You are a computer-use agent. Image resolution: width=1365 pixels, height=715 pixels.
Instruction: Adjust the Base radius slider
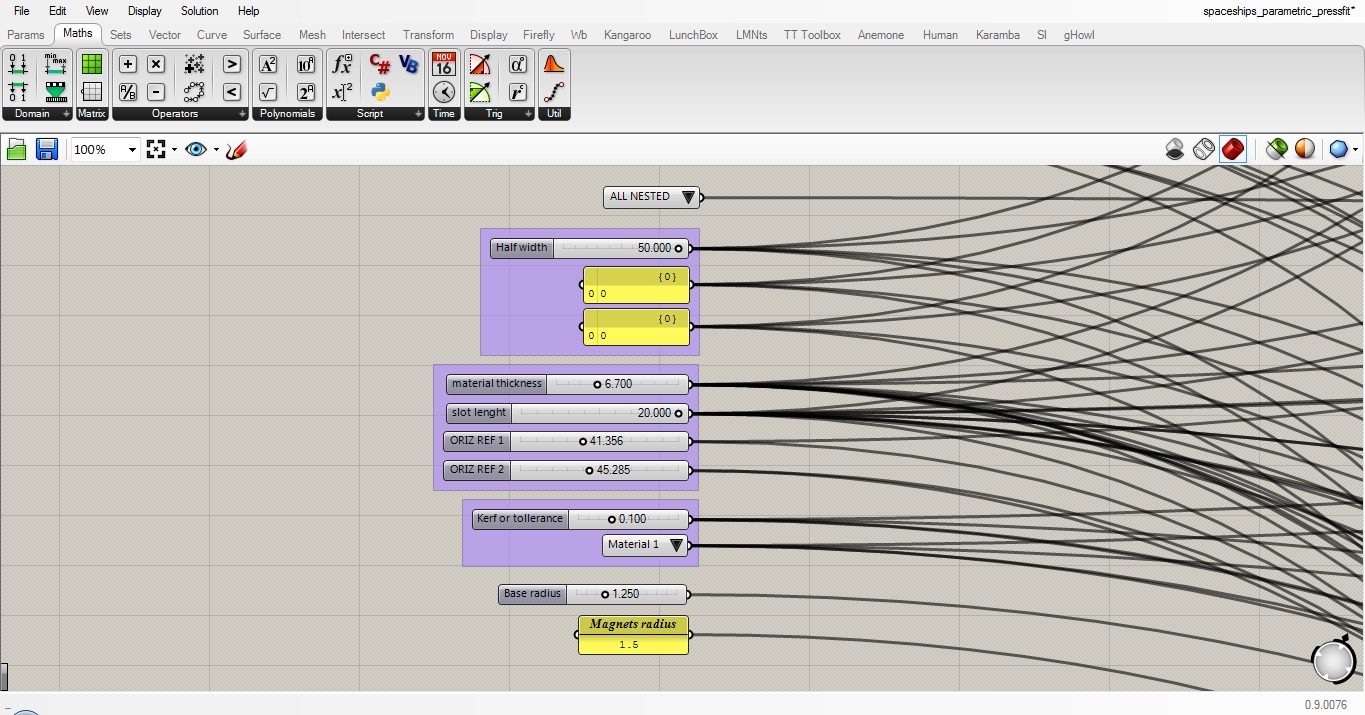pyautogui.click(x=593, y=594)
